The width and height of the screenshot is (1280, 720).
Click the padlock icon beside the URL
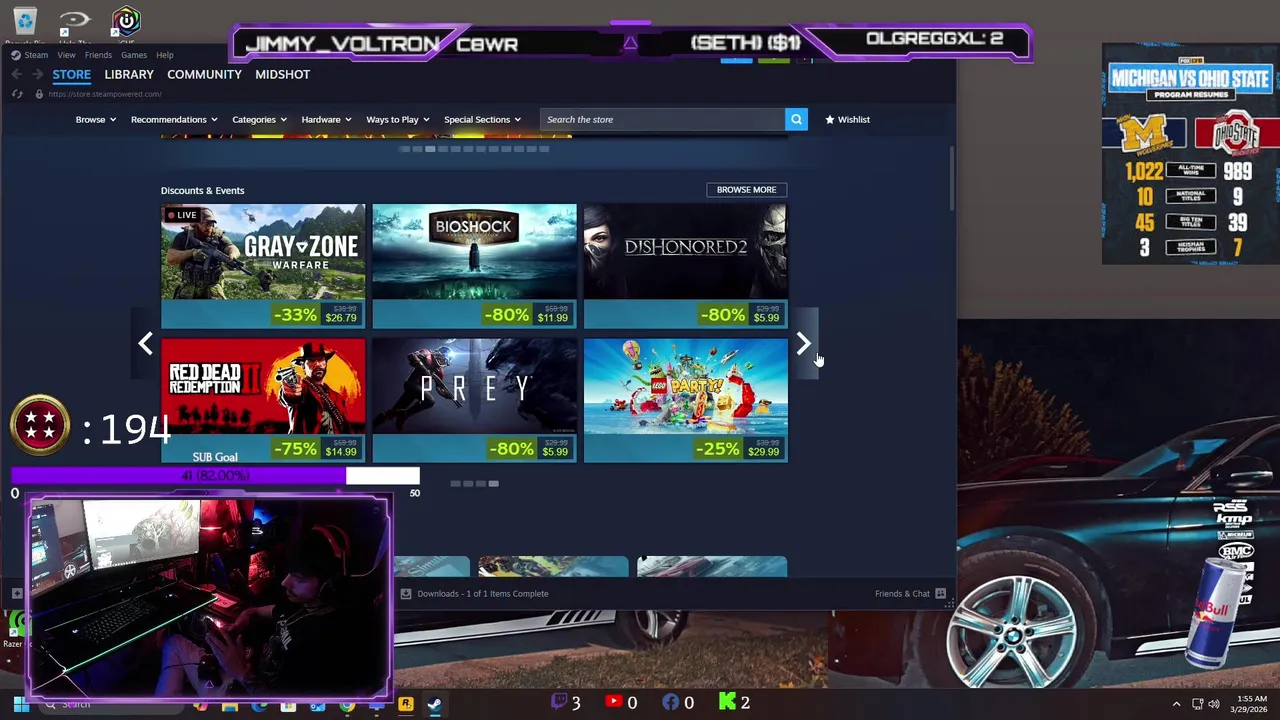pos(39,94)
